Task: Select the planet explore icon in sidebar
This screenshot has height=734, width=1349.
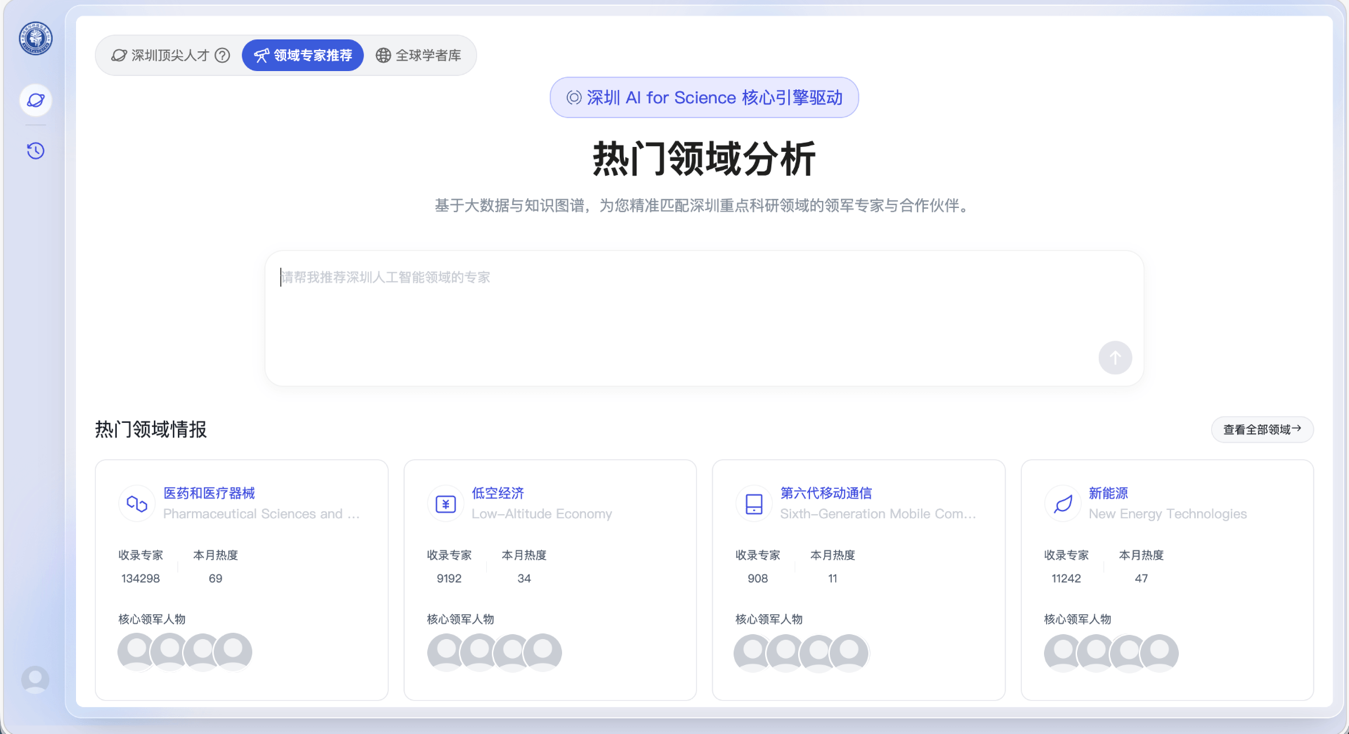Action: tap(36, 100)
